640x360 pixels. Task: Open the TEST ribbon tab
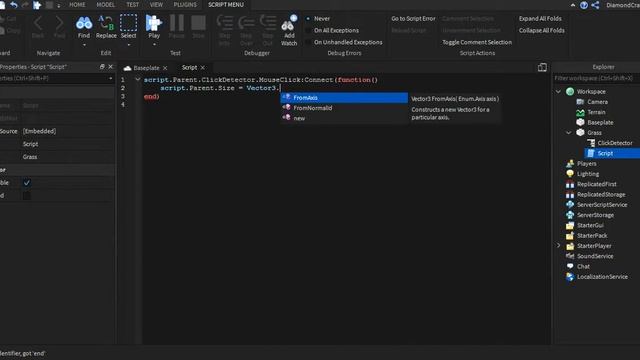[132, 5]
